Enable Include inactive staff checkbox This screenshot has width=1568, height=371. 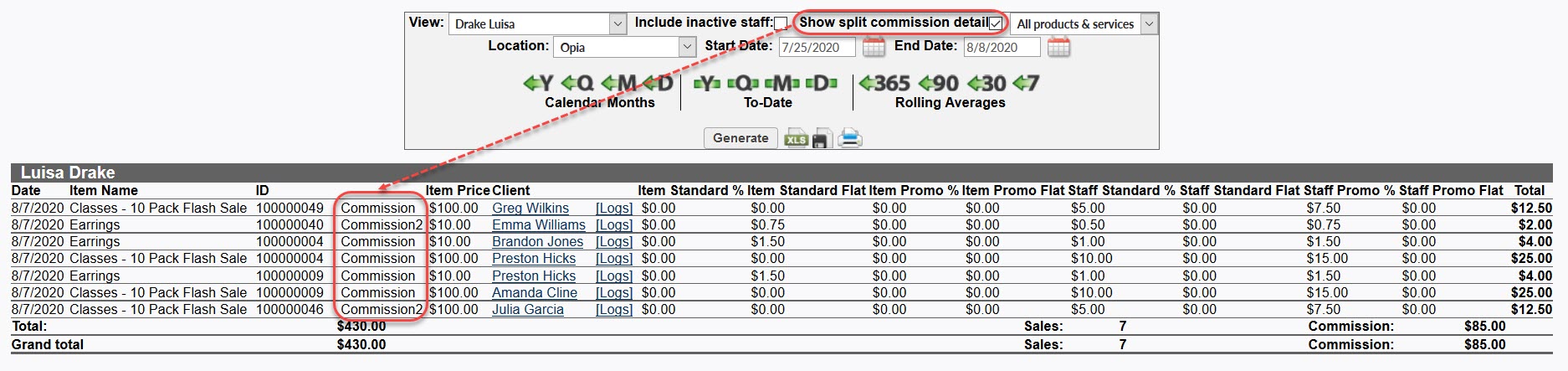pyautogui.click(x=780, y=23)
